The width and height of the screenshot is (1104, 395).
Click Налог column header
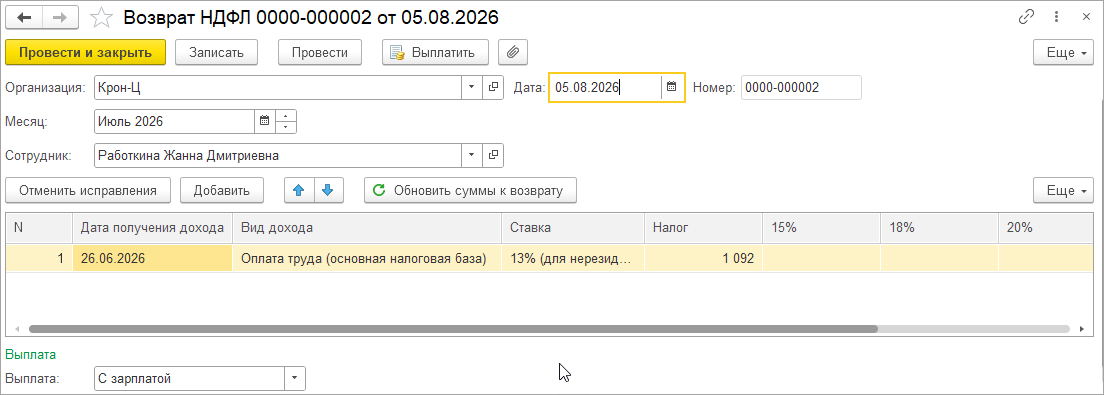pyautogui.click(x=703, y=227)
